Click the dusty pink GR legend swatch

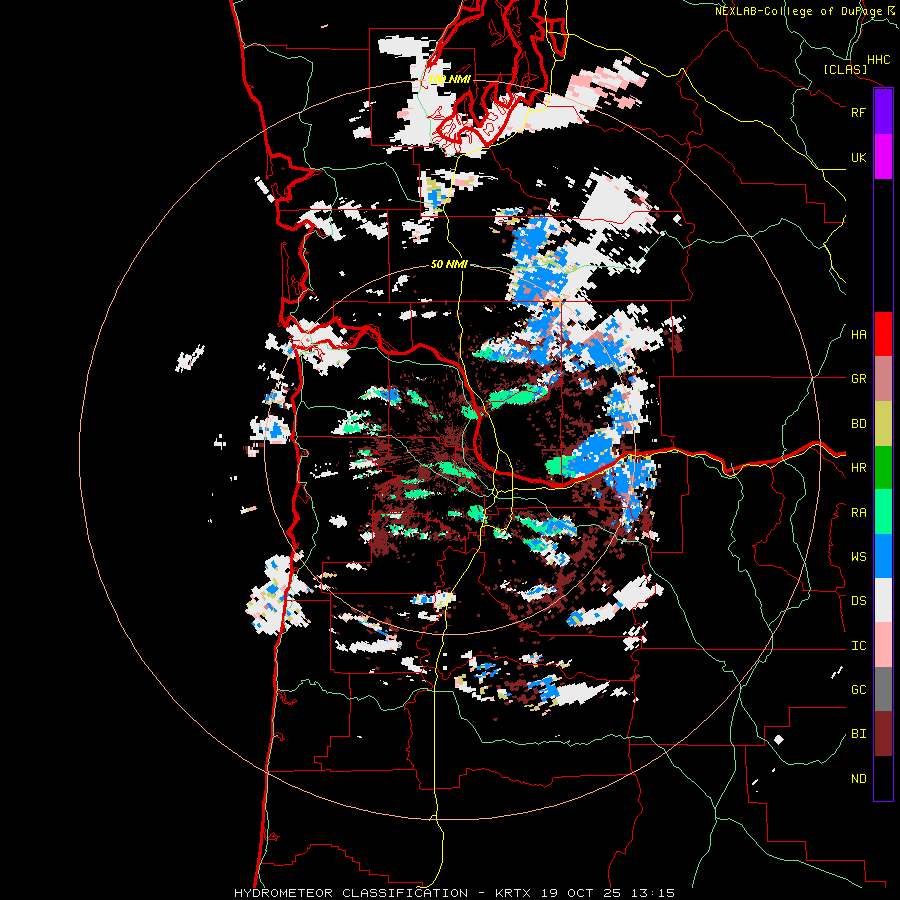tap(883, 379)
